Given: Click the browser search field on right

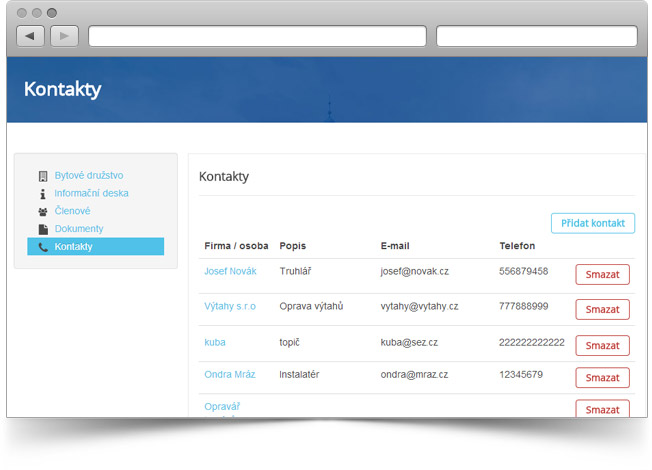Looking at the screenshot, I should pyautogui.click(x=536, y=36).
